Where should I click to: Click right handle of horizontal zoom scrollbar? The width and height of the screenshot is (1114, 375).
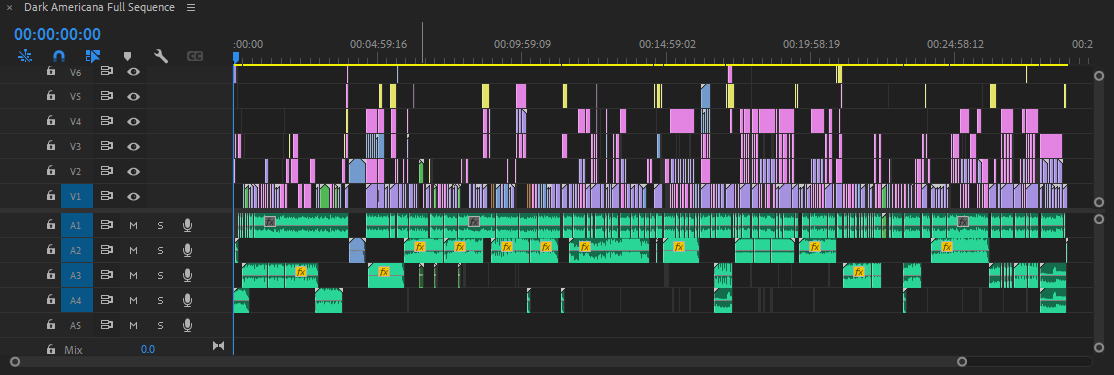pos(962,362)
